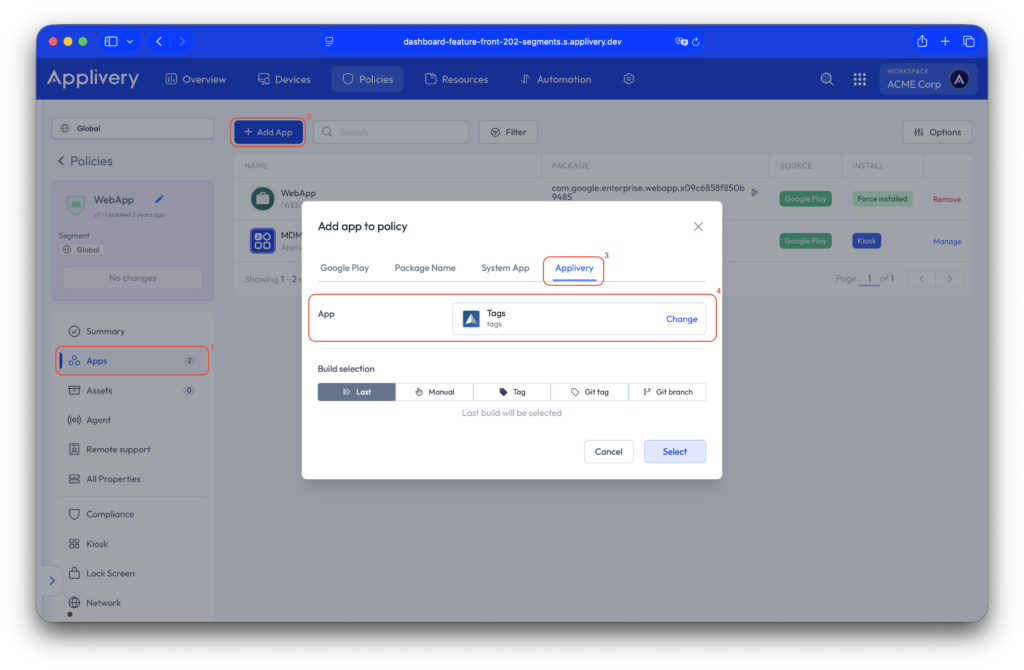Expand the Options control on the right

tap(937, 131)
